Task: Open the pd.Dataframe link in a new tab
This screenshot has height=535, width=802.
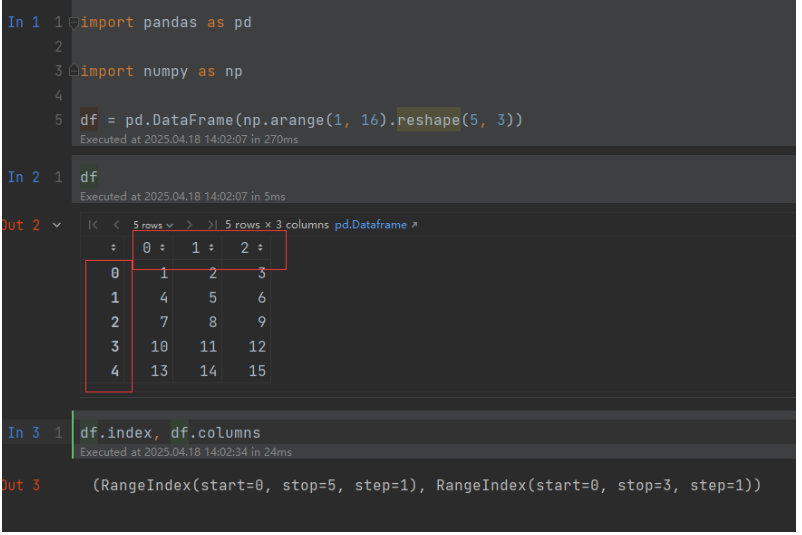Action: (x=376, y=225)
